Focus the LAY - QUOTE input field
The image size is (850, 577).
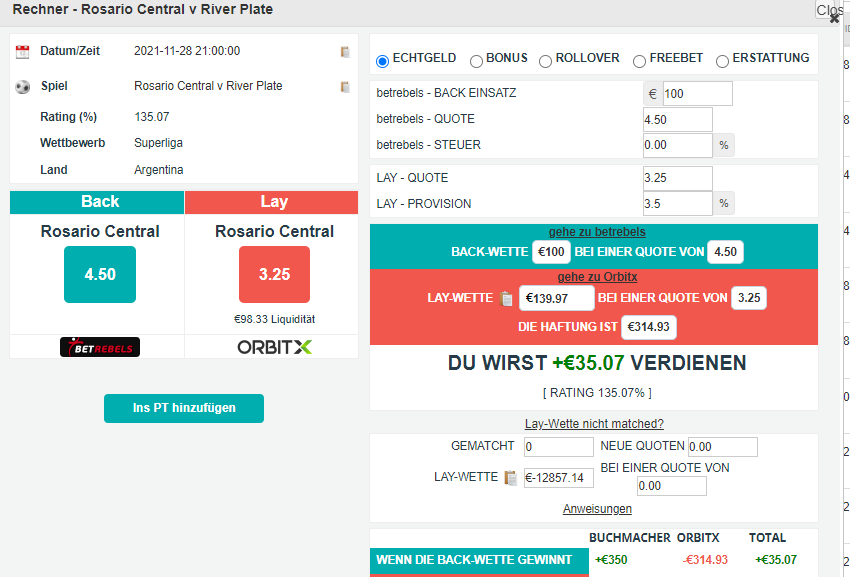click(678, 178)
